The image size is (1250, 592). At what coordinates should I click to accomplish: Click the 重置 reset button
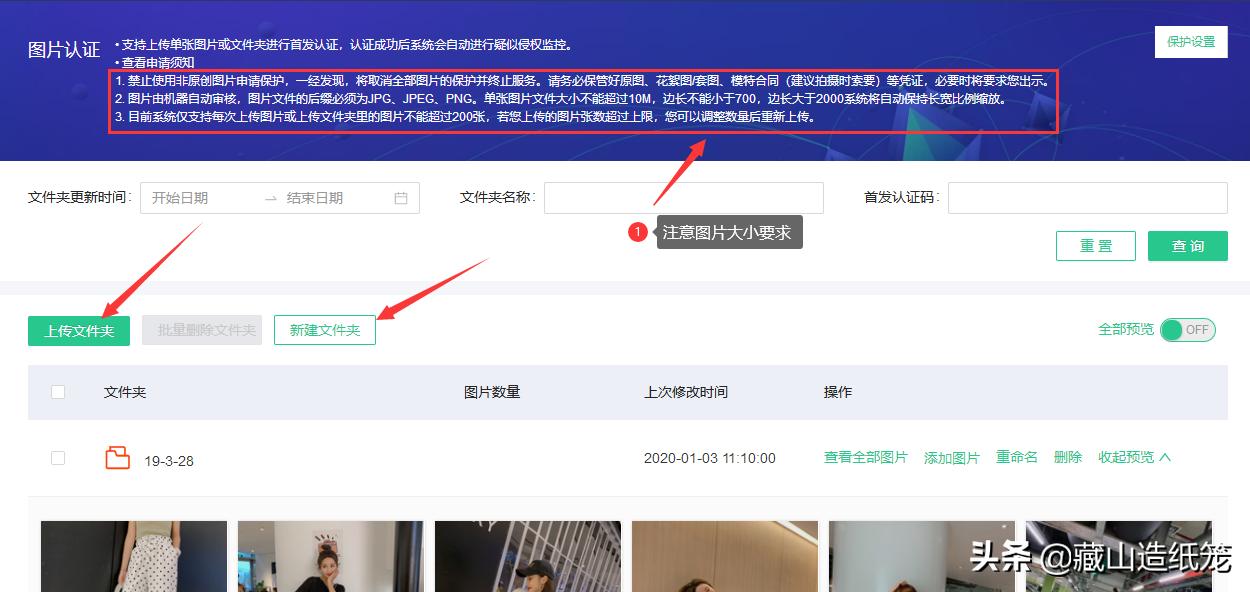point(1095,245)
